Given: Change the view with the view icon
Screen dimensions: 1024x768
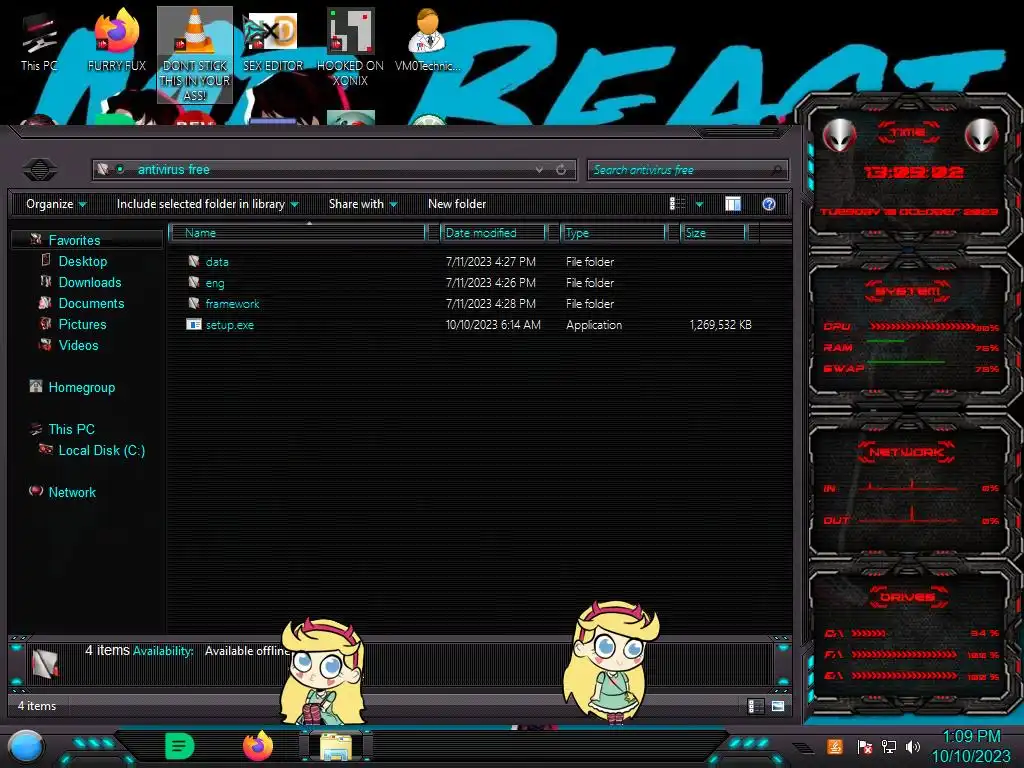Looking at the screenshot, I should coord(678,204).
